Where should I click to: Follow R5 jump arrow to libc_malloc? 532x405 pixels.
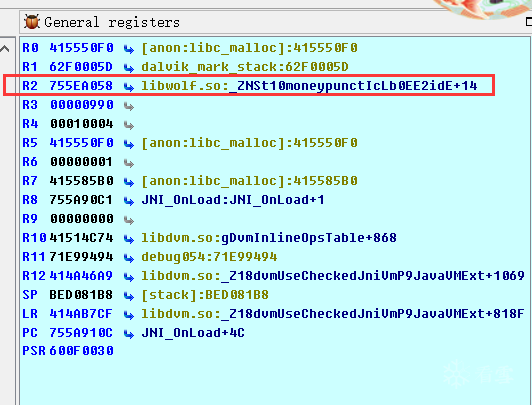[x=129, y=144]
